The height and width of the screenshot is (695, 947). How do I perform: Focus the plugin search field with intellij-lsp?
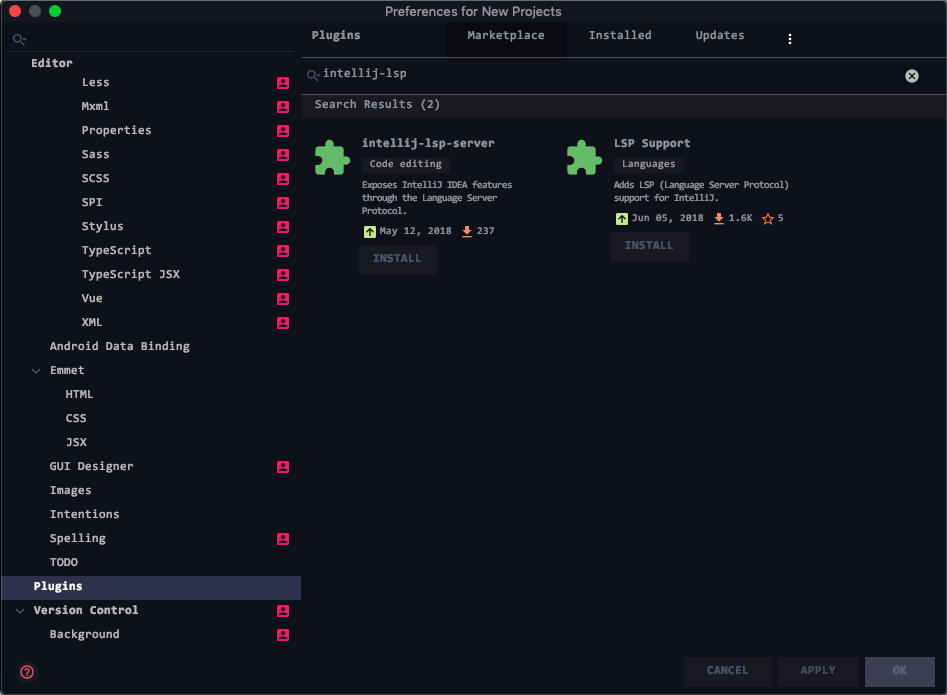click(610, 75)
